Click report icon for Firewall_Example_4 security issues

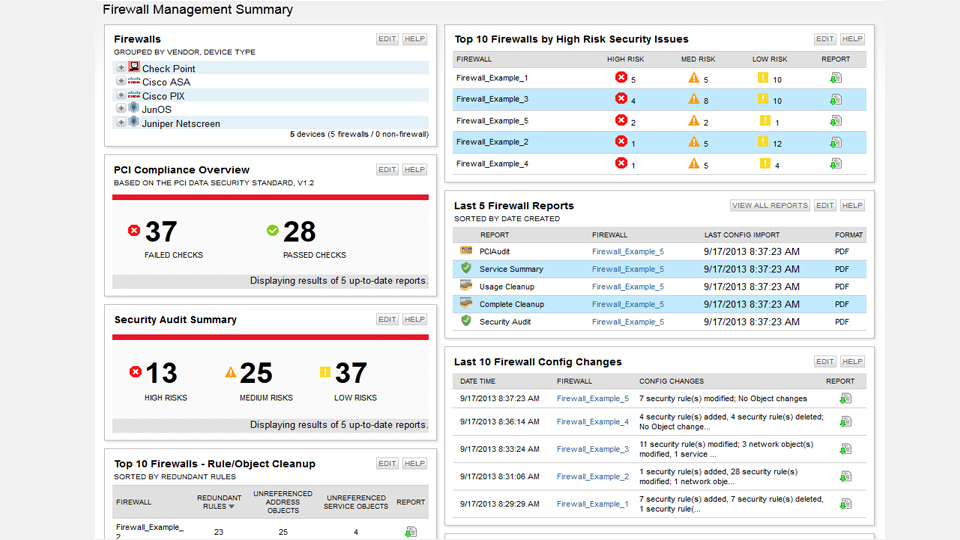(835, 163)
